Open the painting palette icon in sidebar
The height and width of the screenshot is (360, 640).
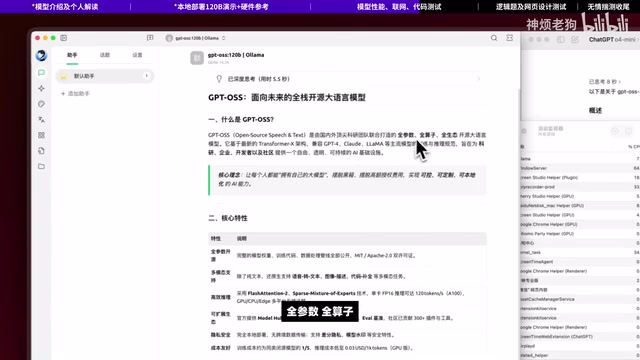coord(41,104)
